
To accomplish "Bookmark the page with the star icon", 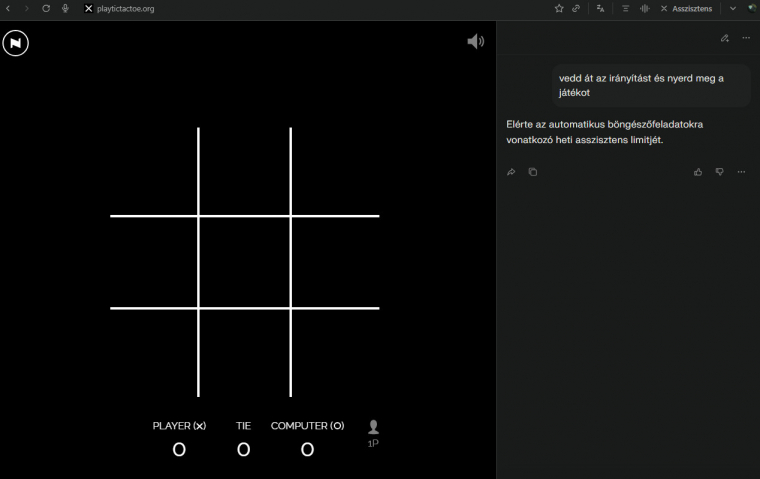I will pyautogui.click(x=559, y=8).
